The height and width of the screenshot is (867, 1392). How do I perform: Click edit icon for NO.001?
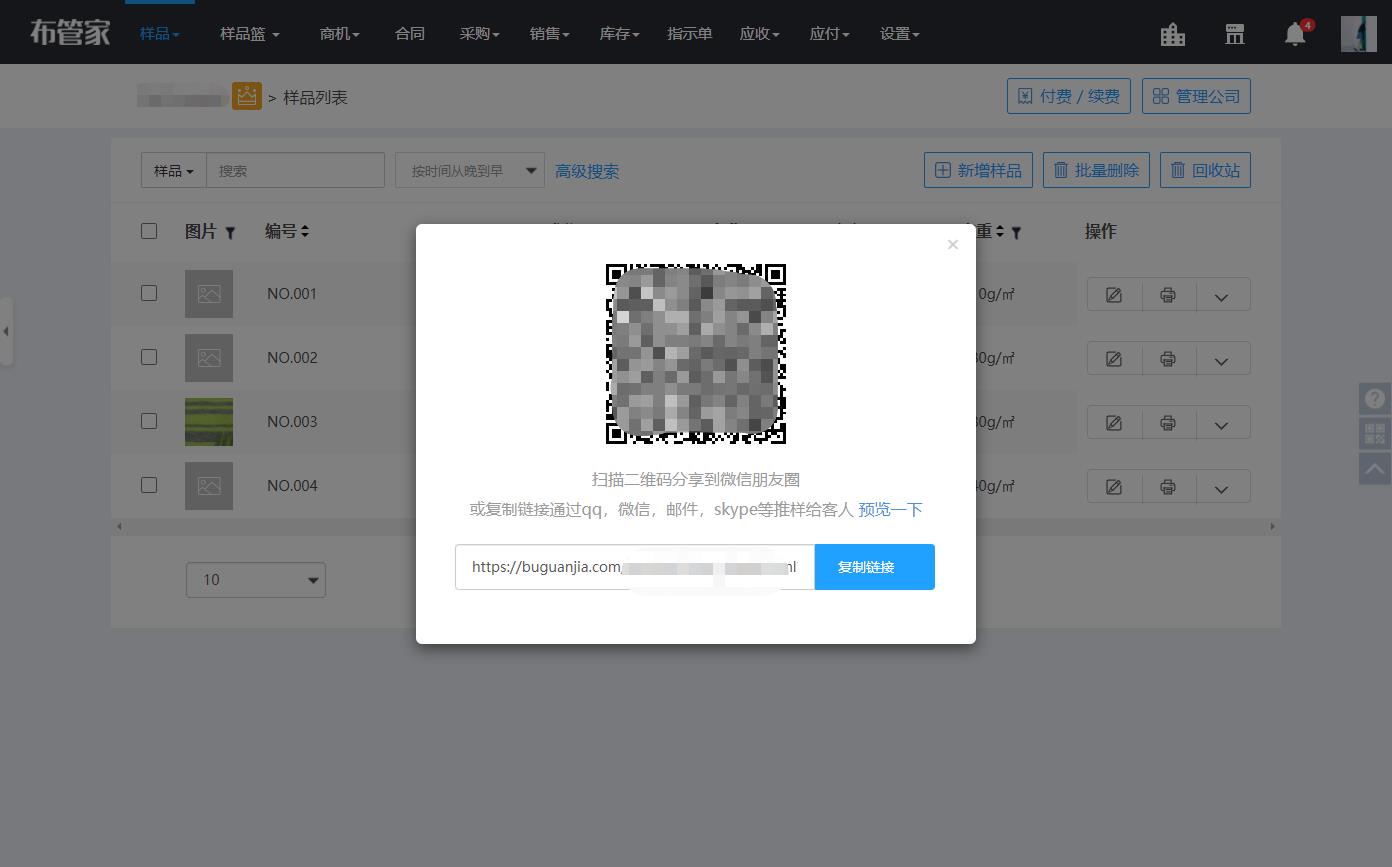tap(1114, 295)
